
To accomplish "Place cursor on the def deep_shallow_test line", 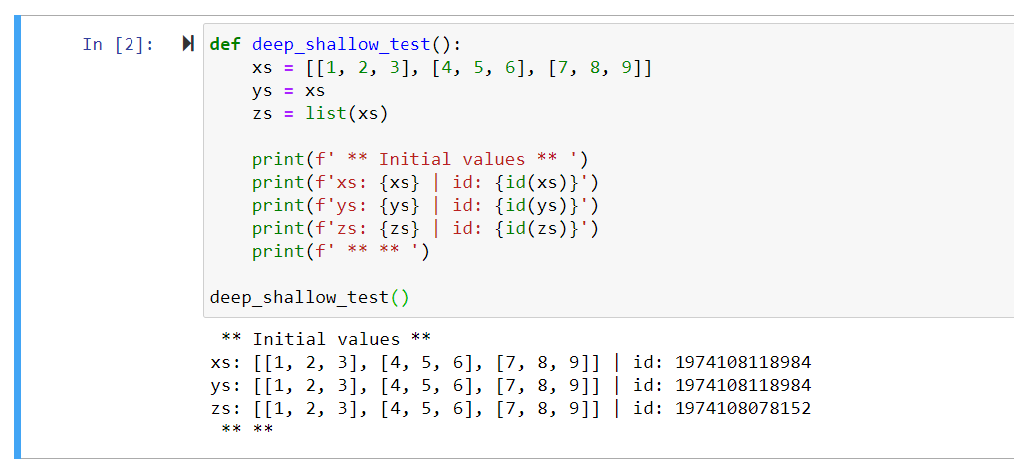I will click(335, 44).
